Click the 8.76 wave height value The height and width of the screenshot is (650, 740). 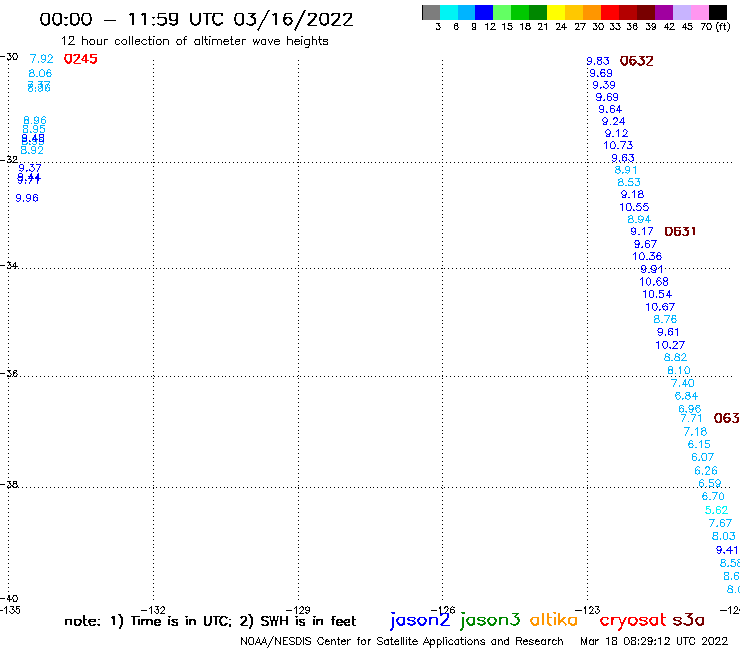click(x=665, y=319)
